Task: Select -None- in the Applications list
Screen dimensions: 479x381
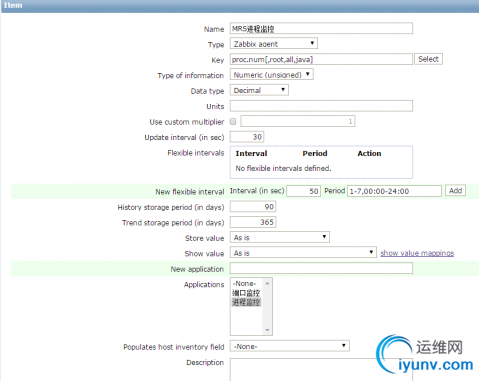Action: click(245, 283)
